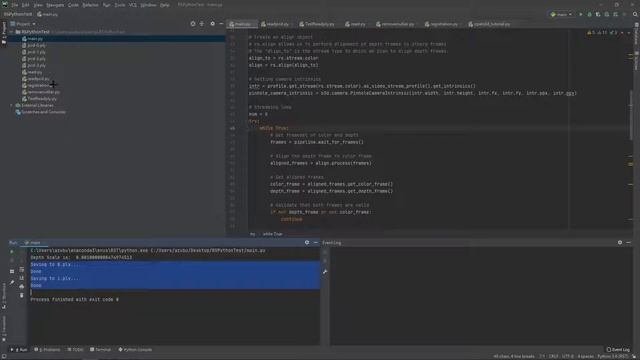Click the pin tab icon in Run sidebar

click(12, 282)
